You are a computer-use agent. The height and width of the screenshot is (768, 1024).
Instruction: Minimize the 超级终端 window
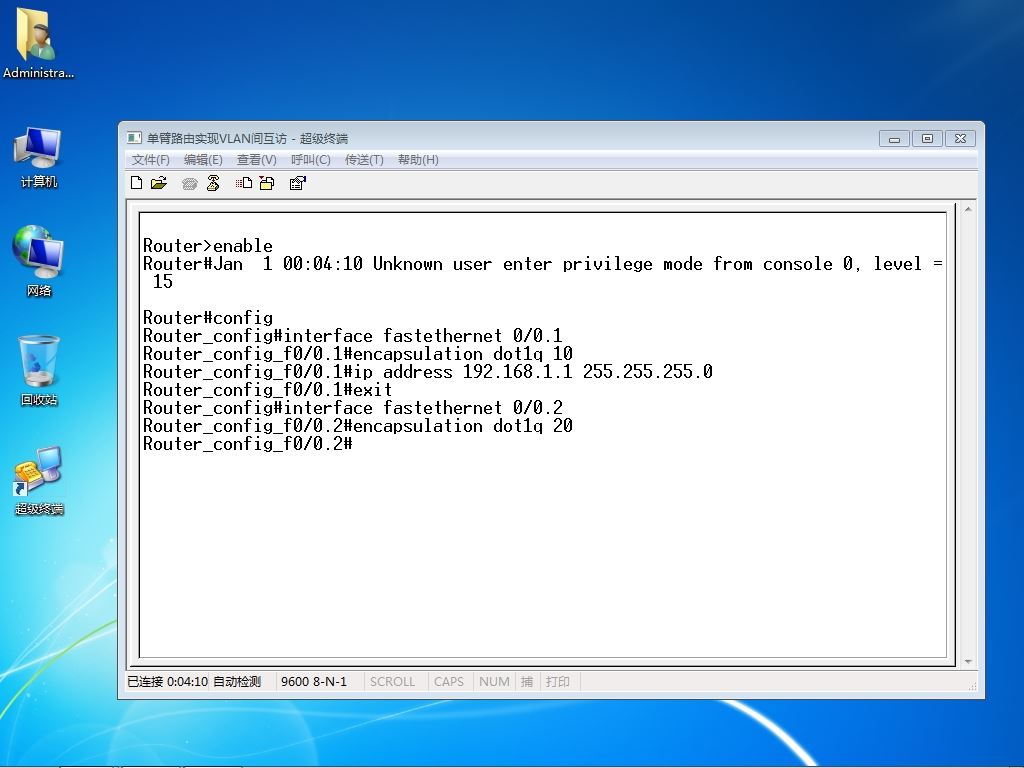click(x=894, y=138)
